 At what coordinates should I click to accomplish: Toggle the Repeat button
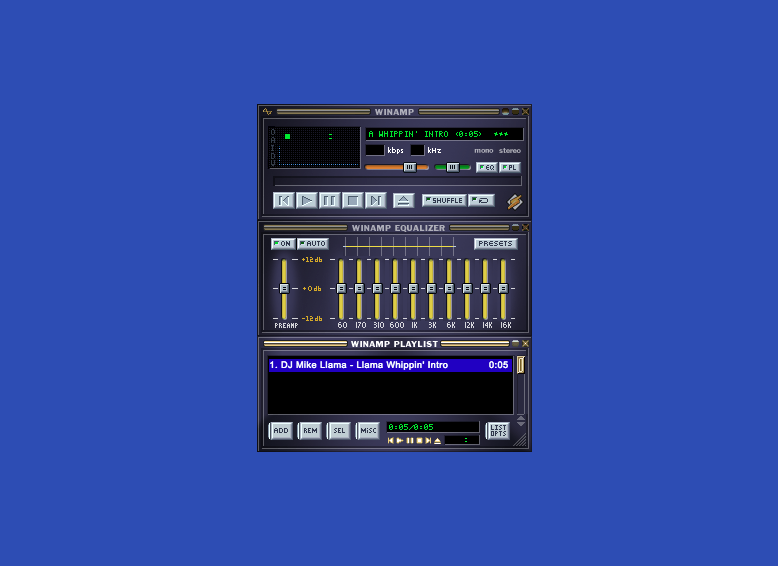[482, 200]
